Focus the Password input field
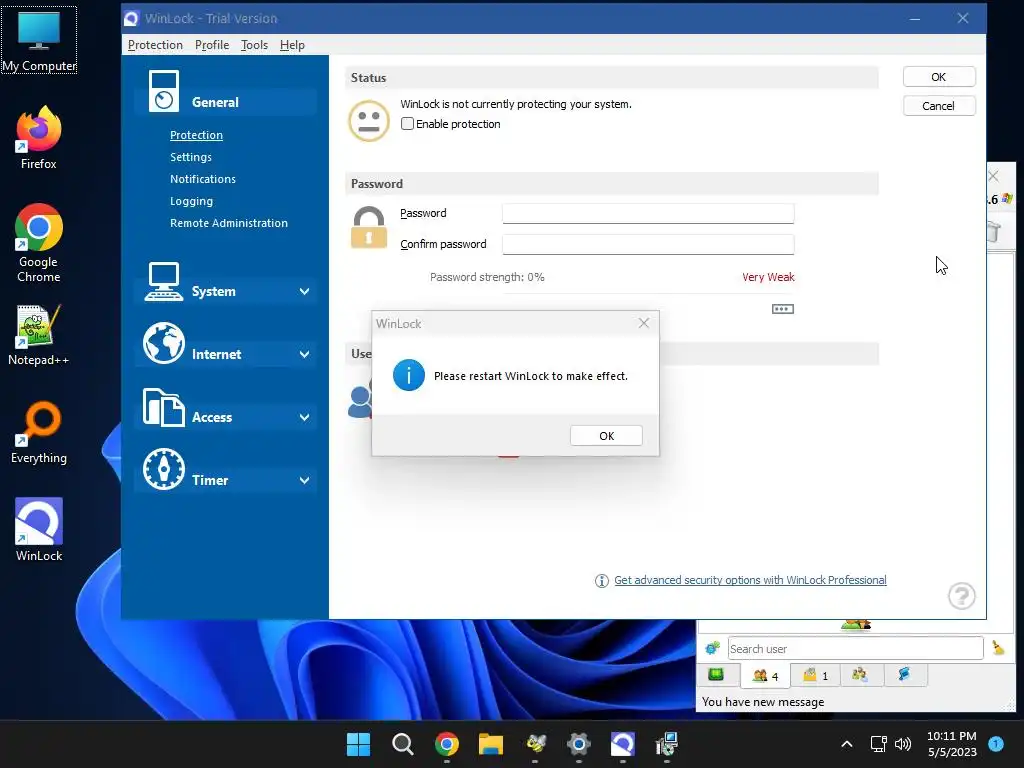The image size is (1024, 768). click(x=648, y=213)
